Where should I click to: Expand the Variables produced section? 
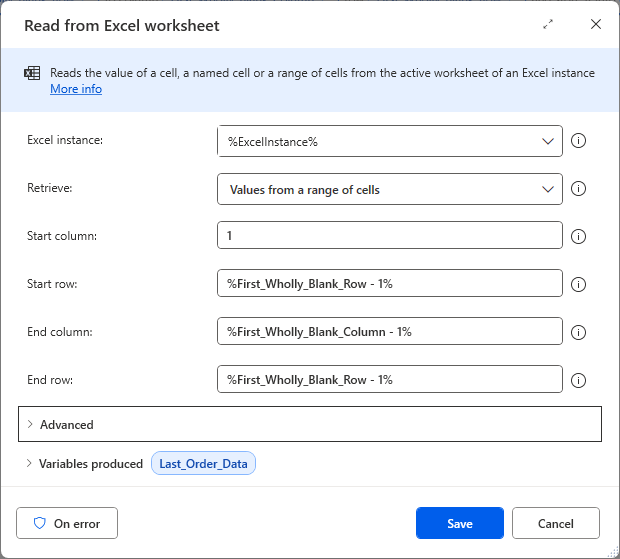pos(29,463)
